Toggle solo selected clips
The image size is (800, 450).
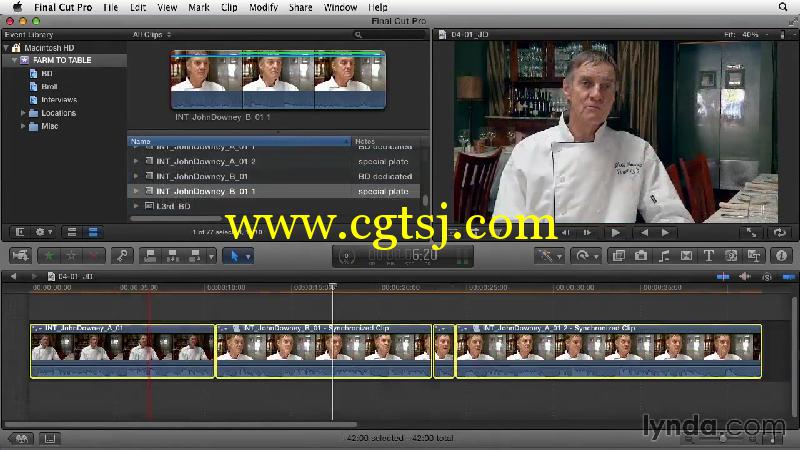tap(767, 277)
